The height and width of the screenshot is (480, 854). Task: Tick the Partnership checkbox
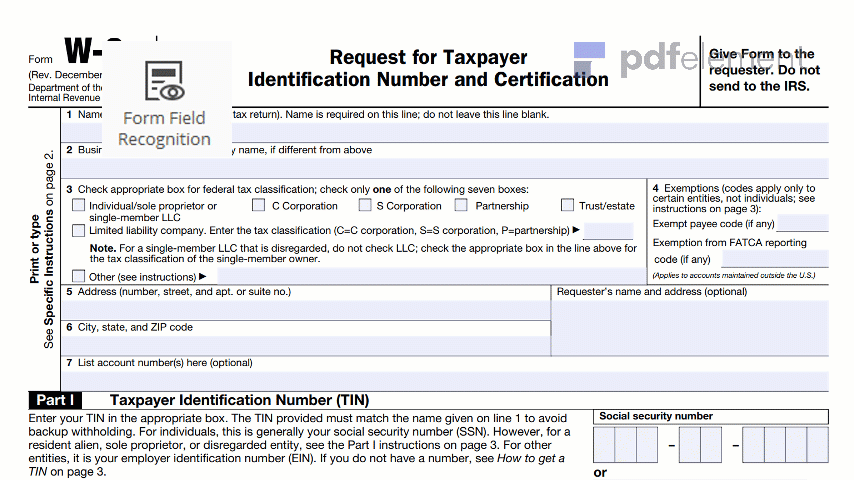[x=461, y=205]
